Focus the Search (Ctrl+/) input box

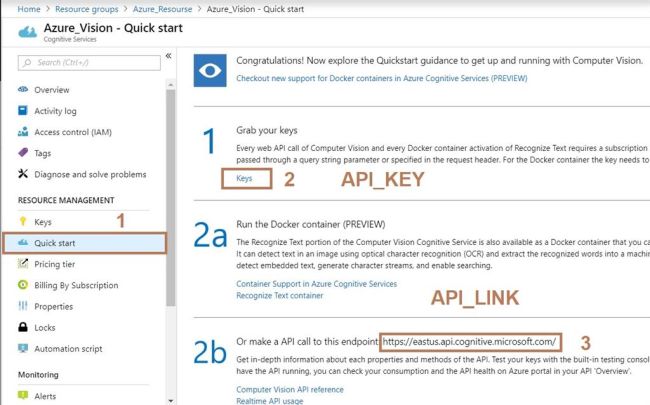tap(89, 63)
